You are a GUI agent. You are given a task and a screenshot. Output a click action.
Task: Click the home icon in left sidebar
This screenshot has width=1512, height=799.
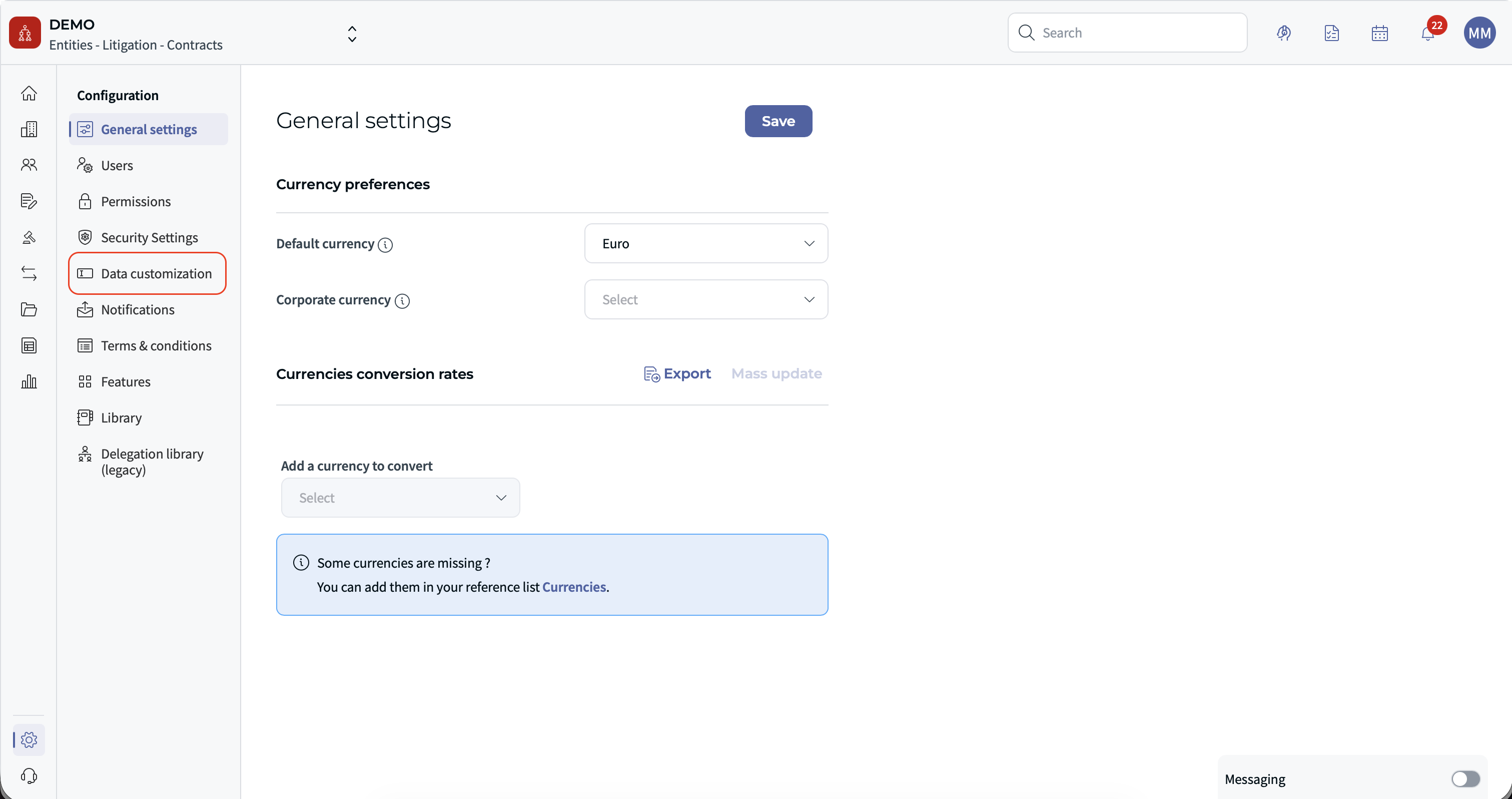pyautogui.click(x=29, y=94)
